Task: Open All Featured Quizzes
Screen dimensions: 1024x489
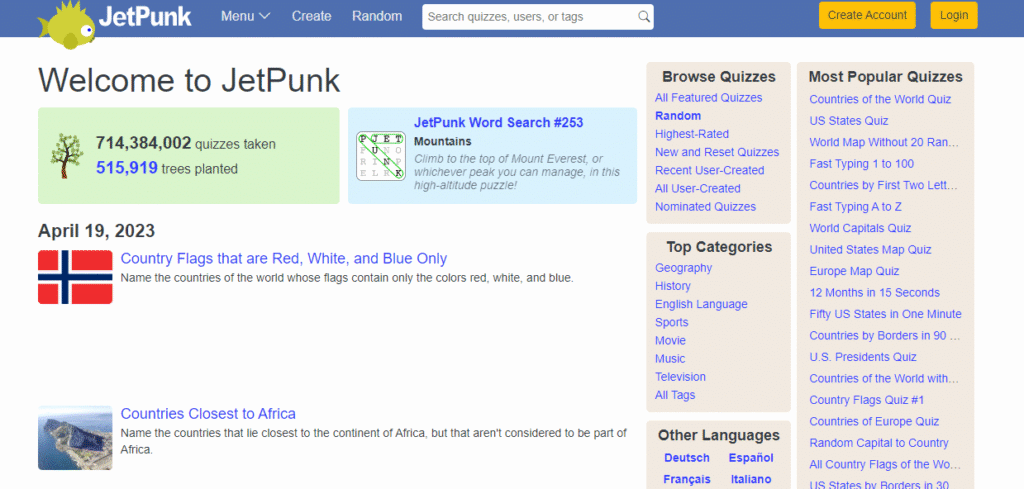Action: 709,98
